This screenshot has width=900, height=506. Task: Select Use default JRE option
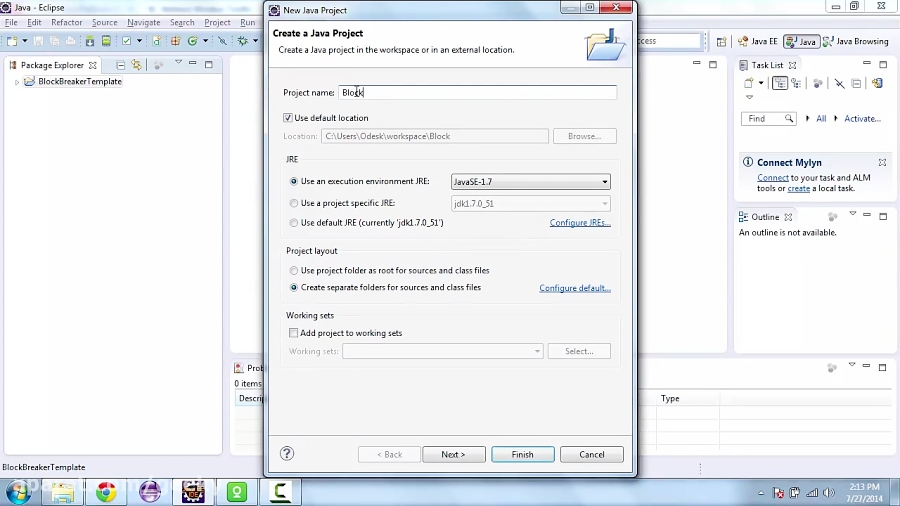pos(294,223)
